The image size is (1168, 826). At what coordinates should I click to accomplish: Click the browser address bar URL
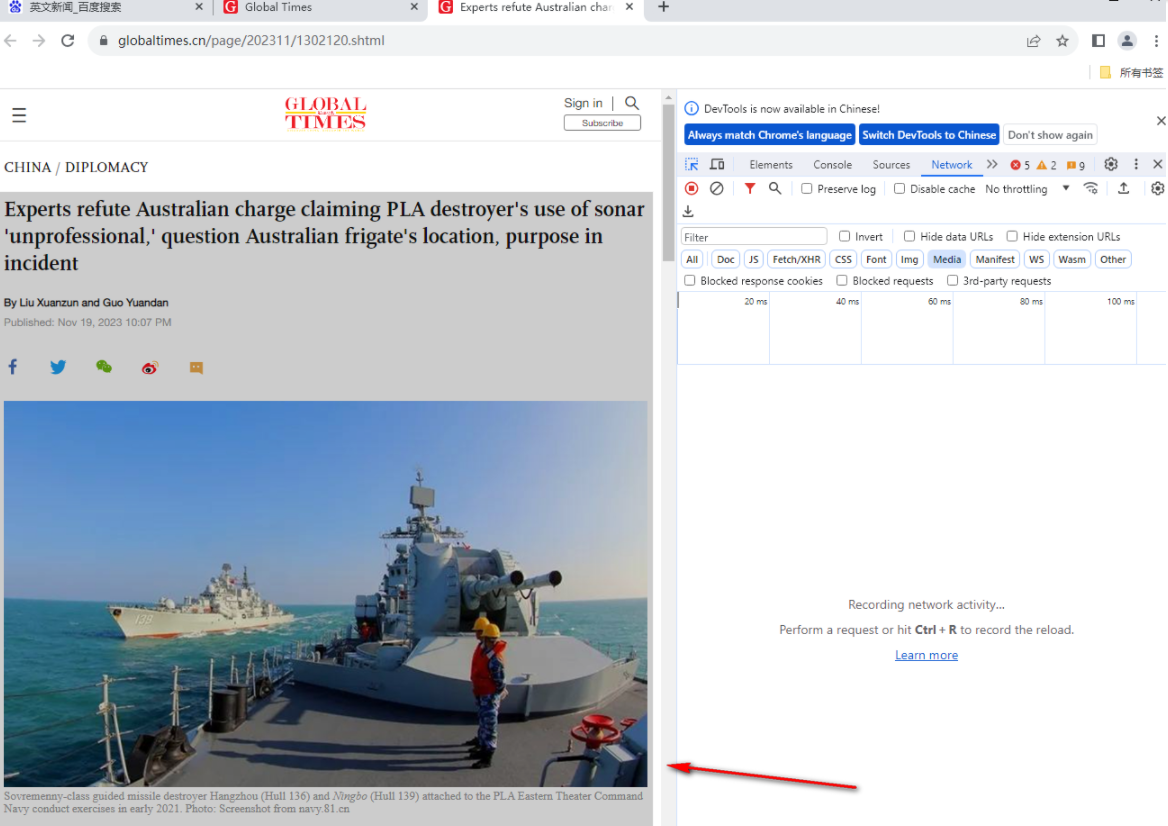[251, 41]
